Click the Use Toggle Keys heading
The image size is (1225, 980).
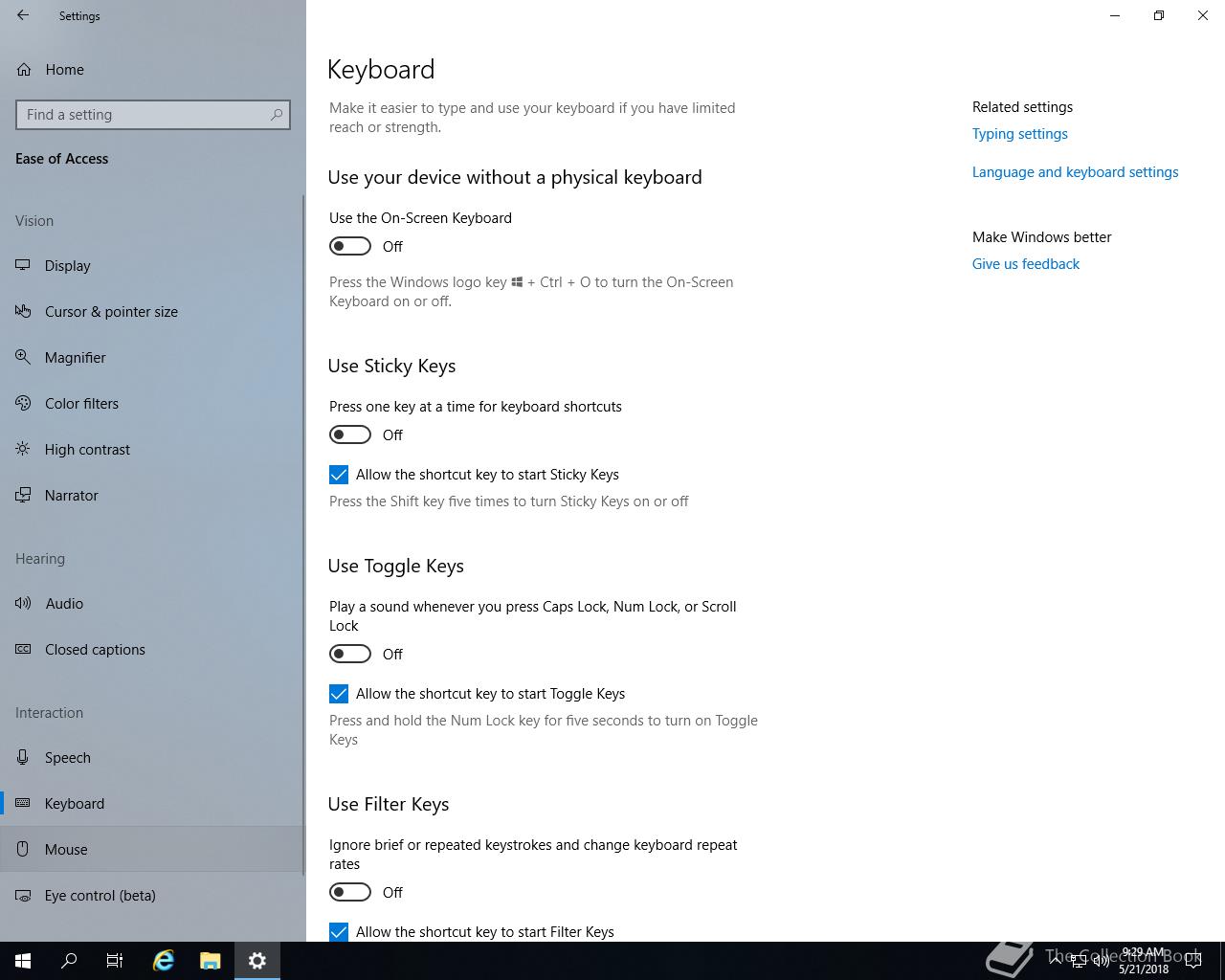[x=396, y=566]
